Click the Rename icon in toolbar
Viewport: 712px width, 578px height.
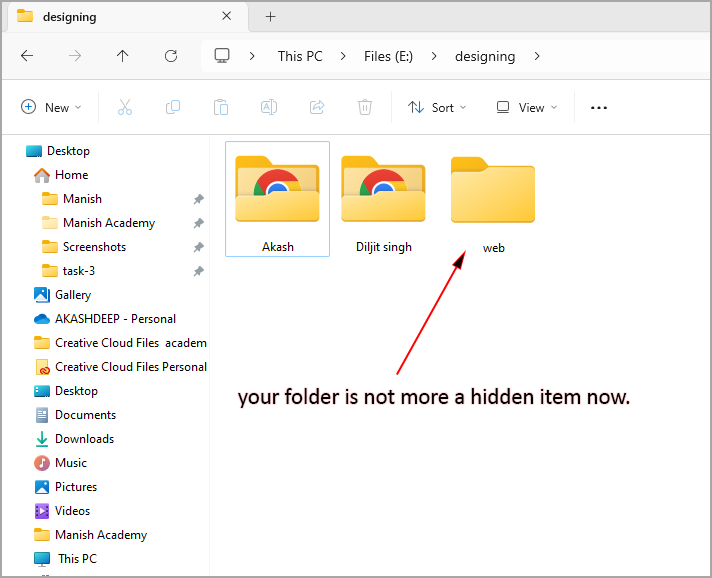click(x=269, y=107)
